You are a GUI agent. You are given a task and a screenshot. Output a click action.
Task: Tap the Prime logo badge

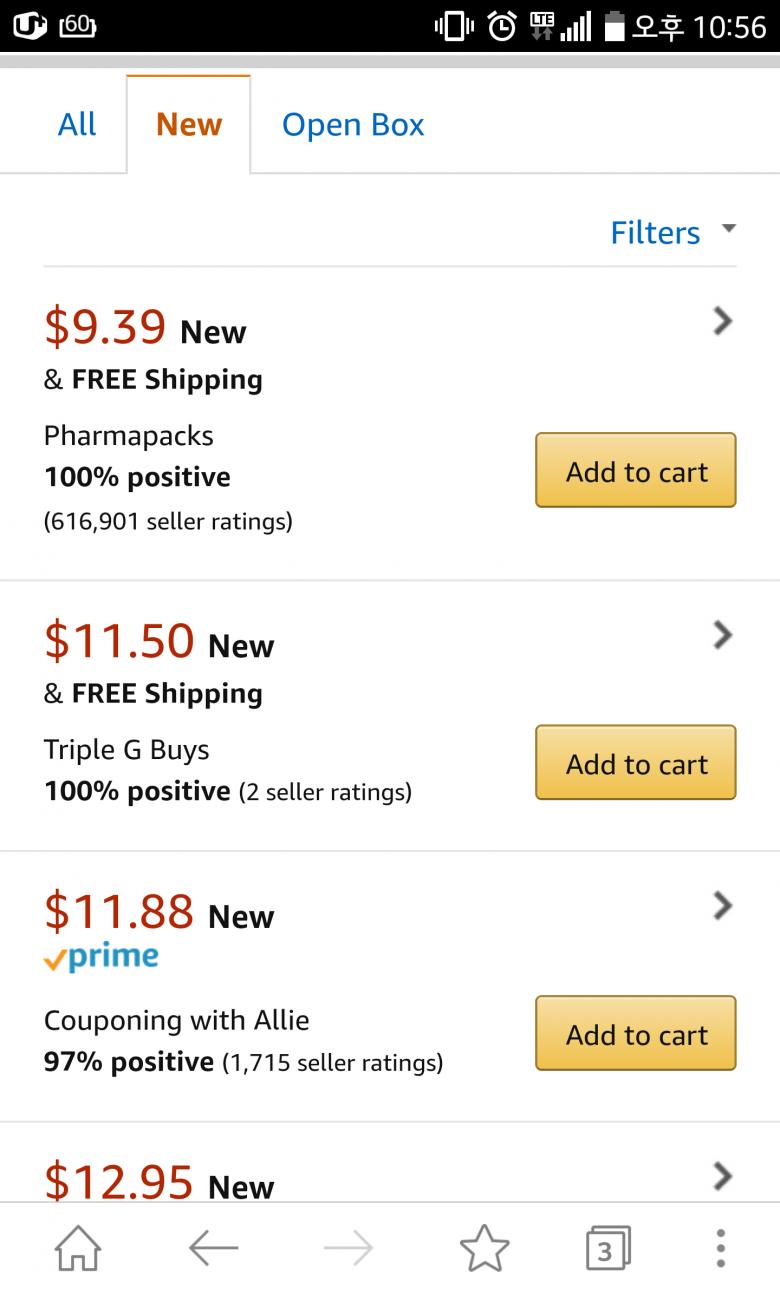[x=101, y=957]
